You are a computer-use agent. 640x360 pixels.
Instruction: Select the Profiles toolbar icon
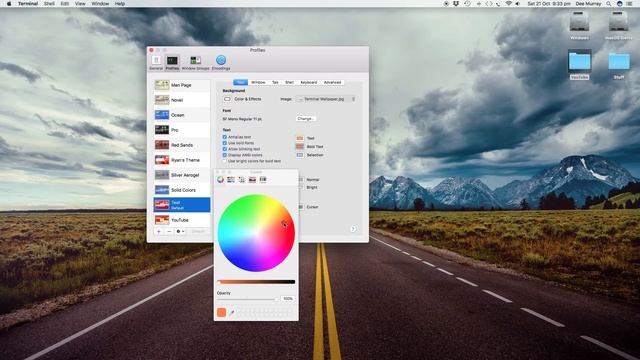pyautogui.click(x=172, y=62)
